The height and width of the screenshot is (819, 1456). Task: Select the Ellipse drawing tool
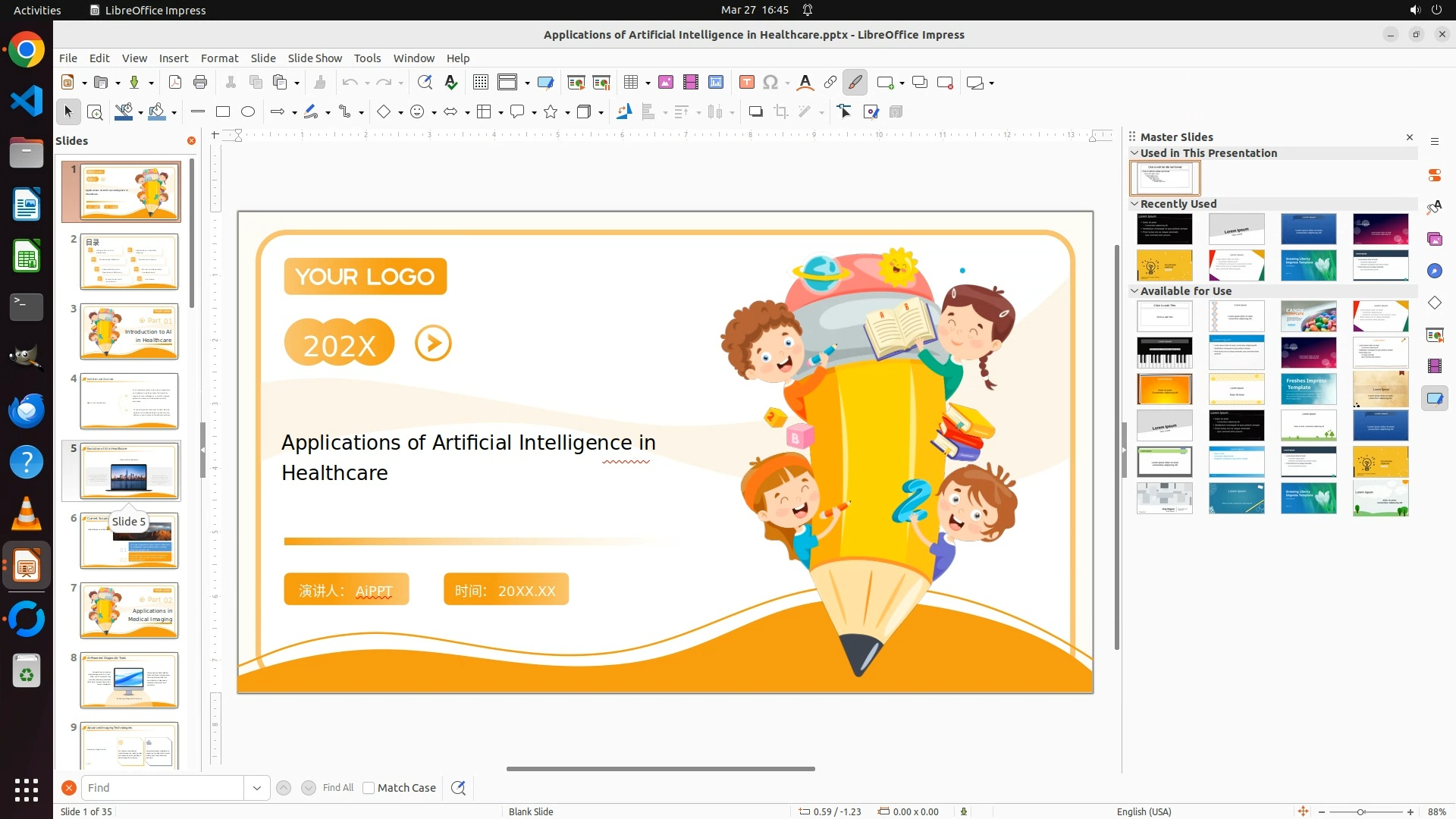coord(248,112)
